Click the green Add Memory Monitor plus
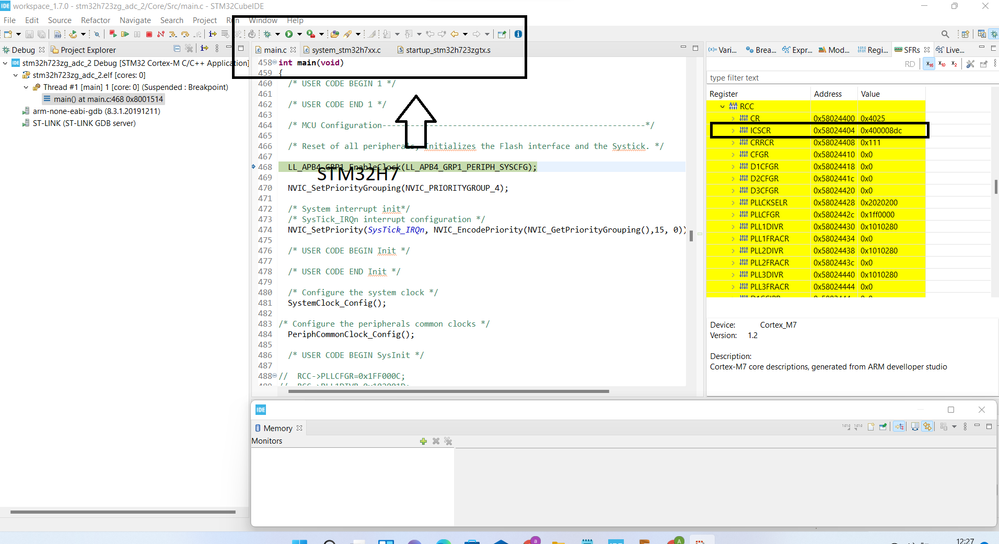 point(423,441)
